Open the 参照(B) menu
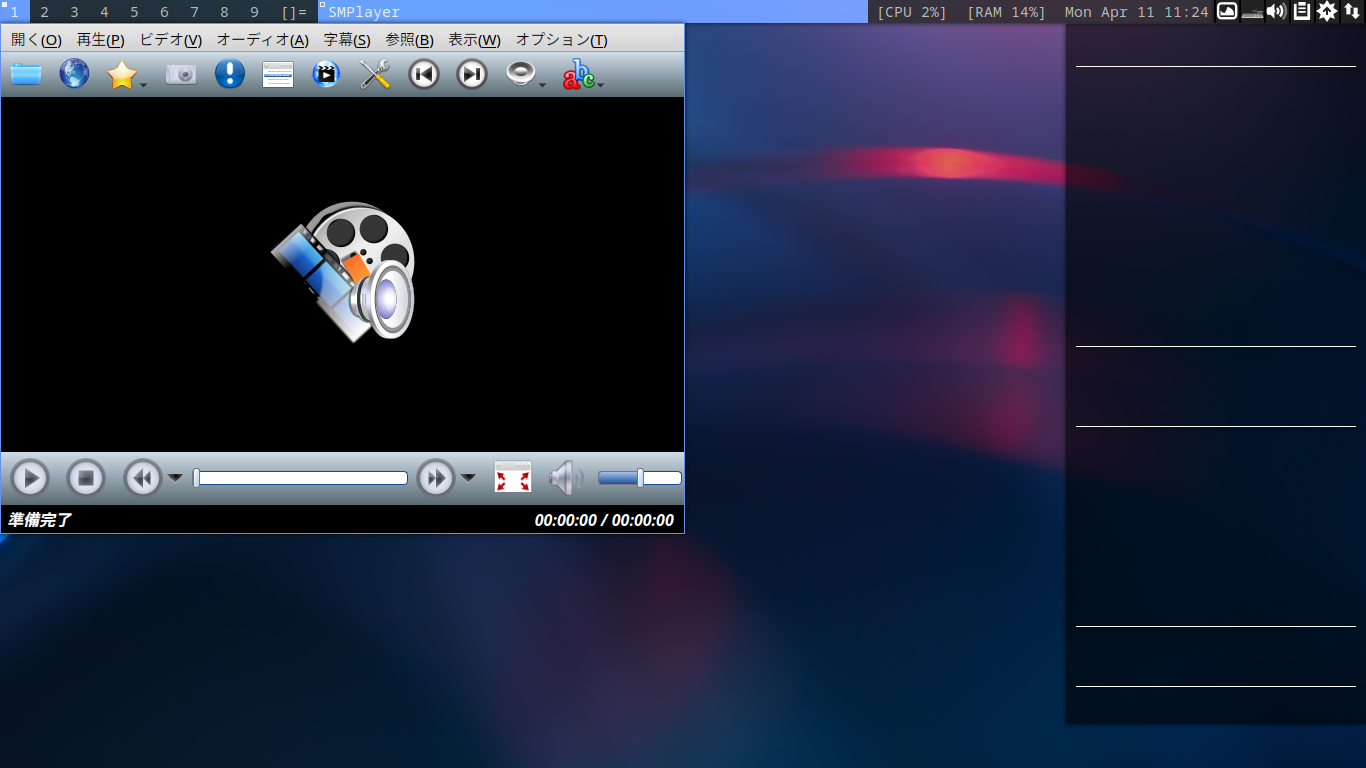Screen dimensions: 1366x768 point(409,40)
